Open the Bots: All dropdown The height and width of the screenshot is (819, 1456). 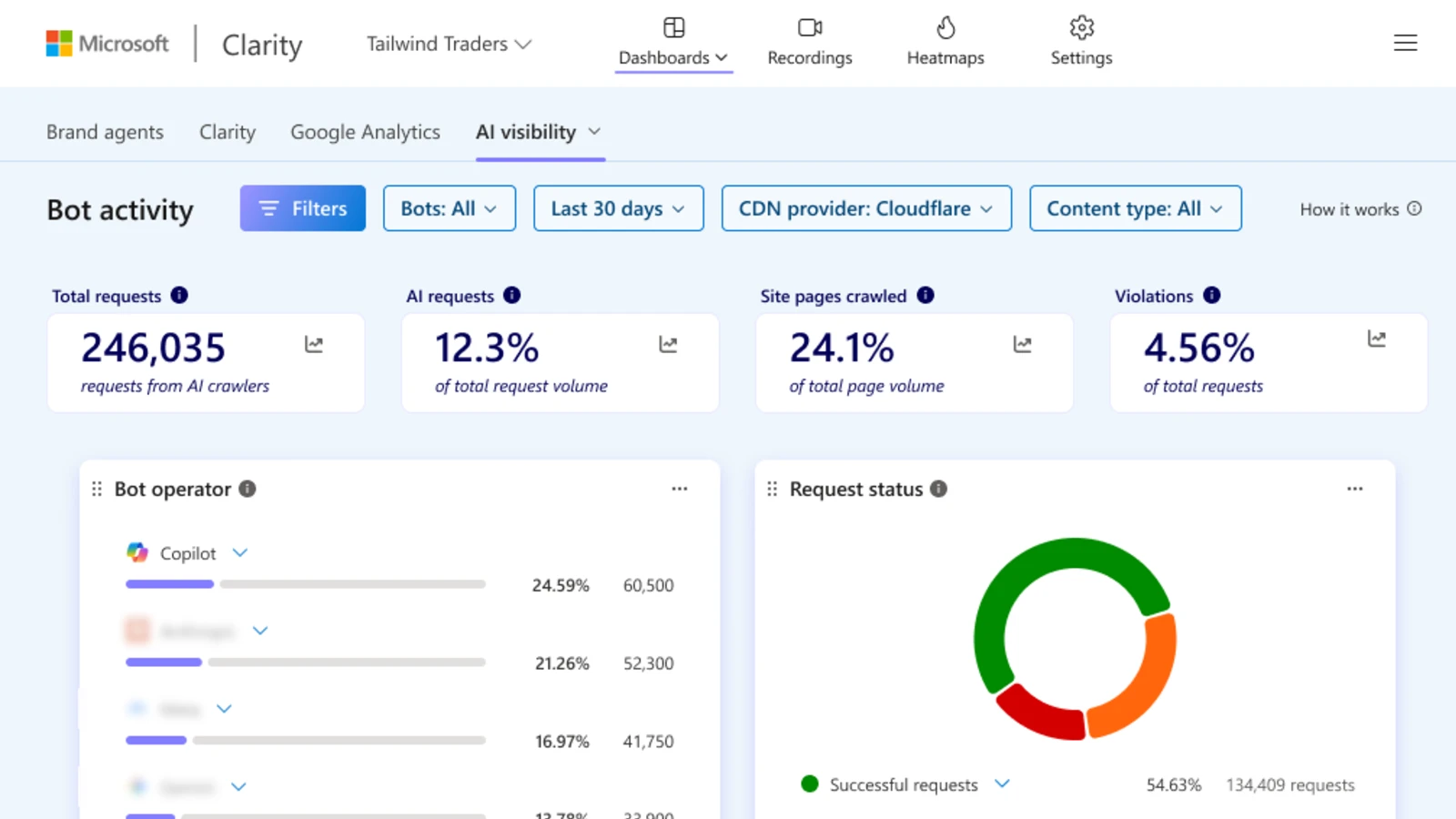(450, 208)
